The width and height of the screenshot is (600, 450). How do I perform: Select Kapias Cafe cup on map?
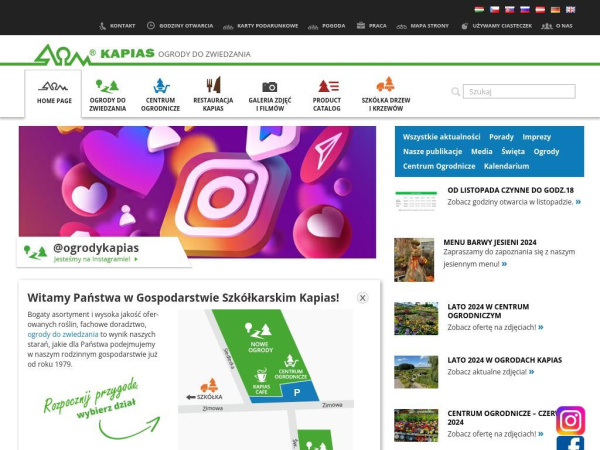point(261,382)
